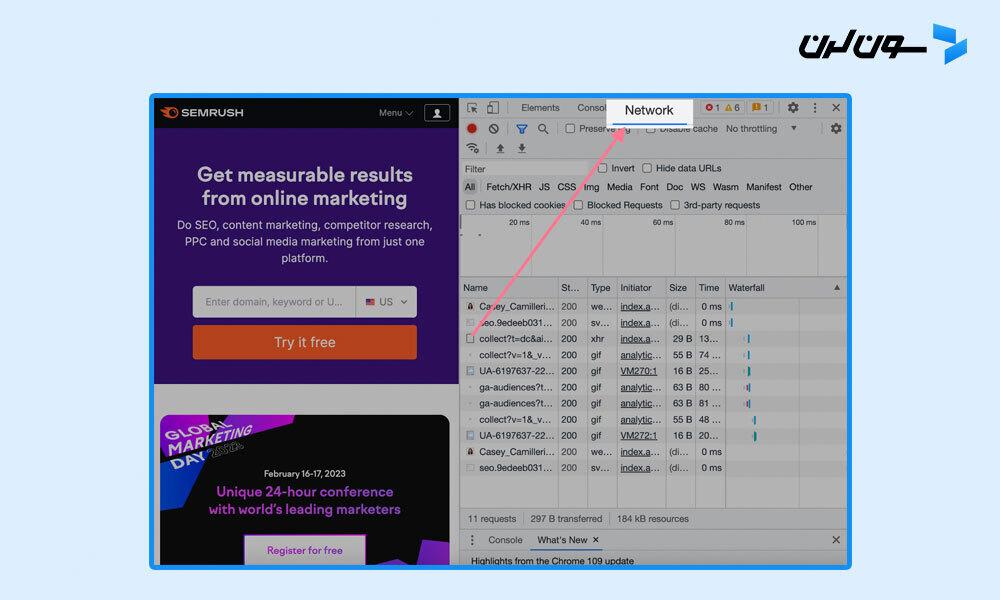
Task: Filter by Wasm requests
Action: 725,187
